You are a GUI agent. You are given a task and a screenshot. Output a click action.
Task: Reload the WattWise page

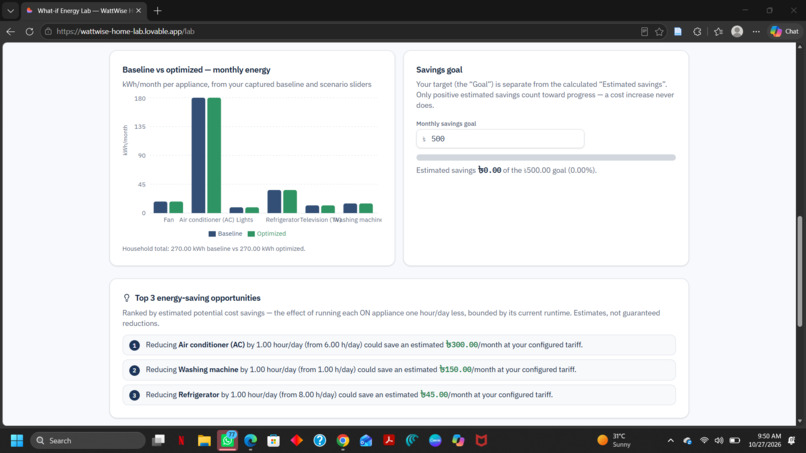click(x=29, y=31)
